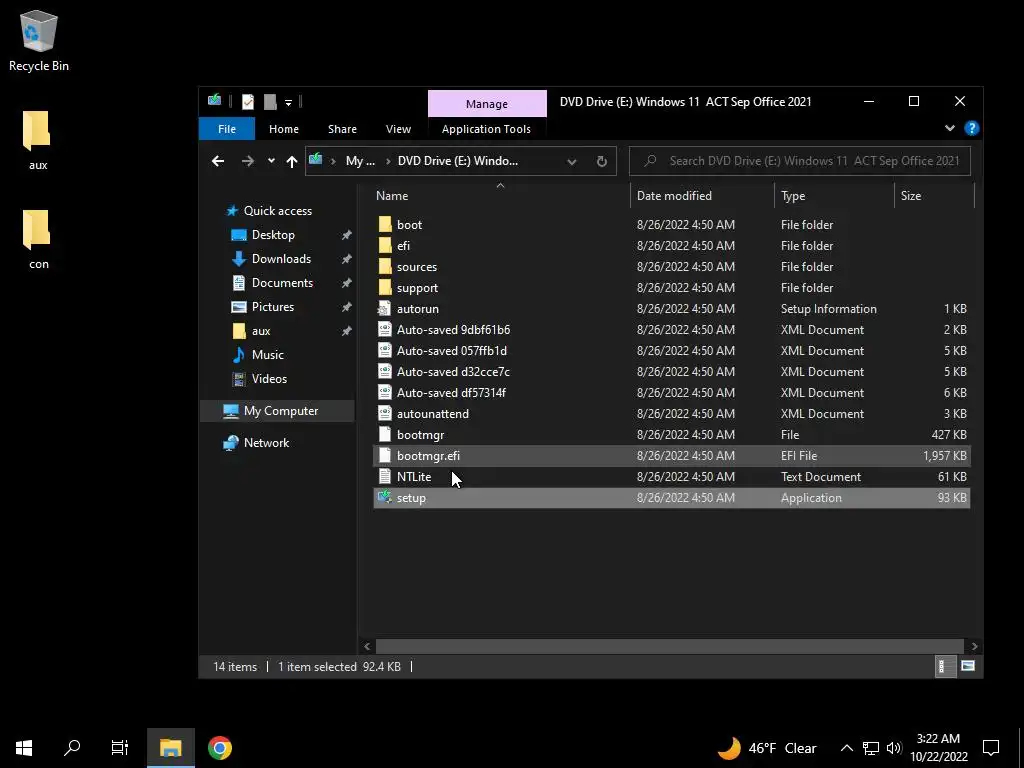Click the search DVD Drive field
Viewport: 1024px width, 768px height.
coord(799,161)
